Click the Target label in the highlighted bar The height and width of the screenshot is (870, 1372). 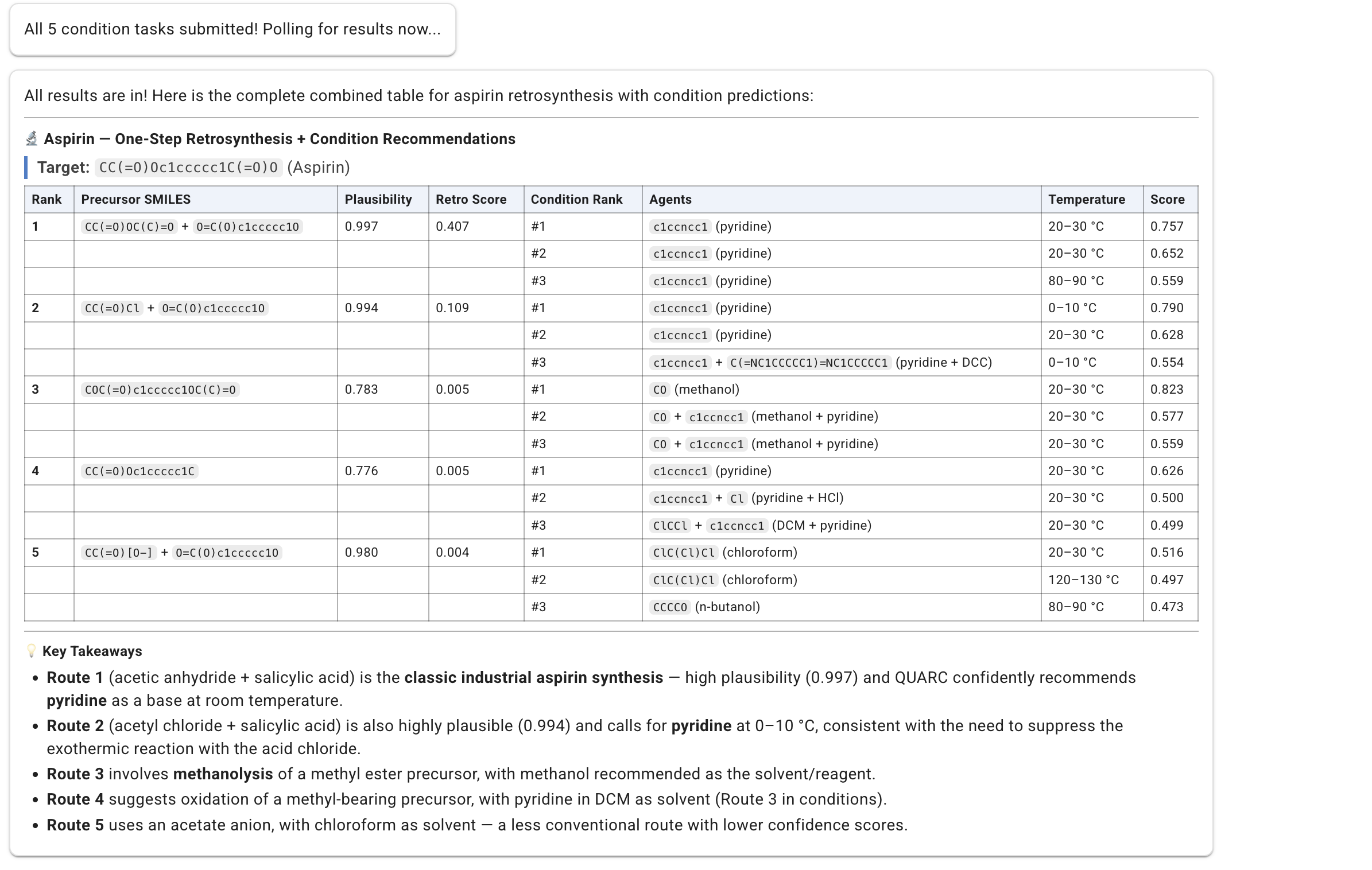(63, 168)
